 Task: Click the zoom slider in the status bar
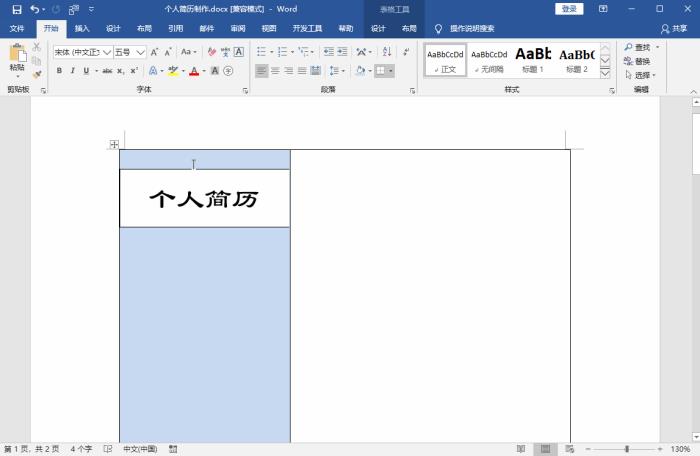tap(627, 449)
